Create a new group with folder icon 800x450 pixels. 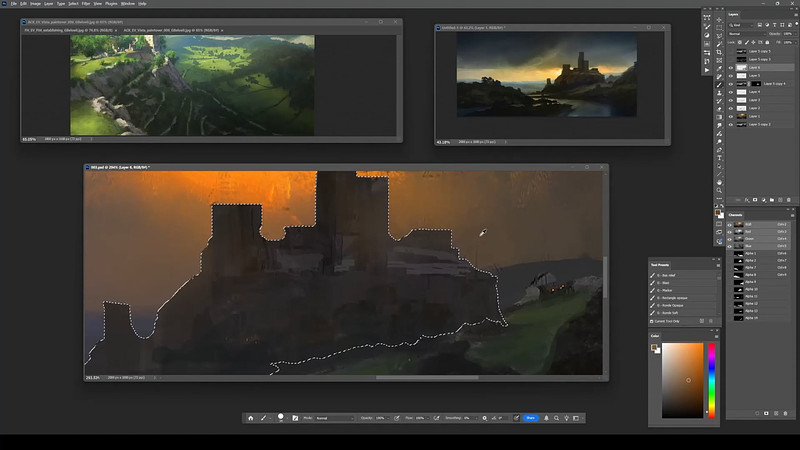(772, 200)
